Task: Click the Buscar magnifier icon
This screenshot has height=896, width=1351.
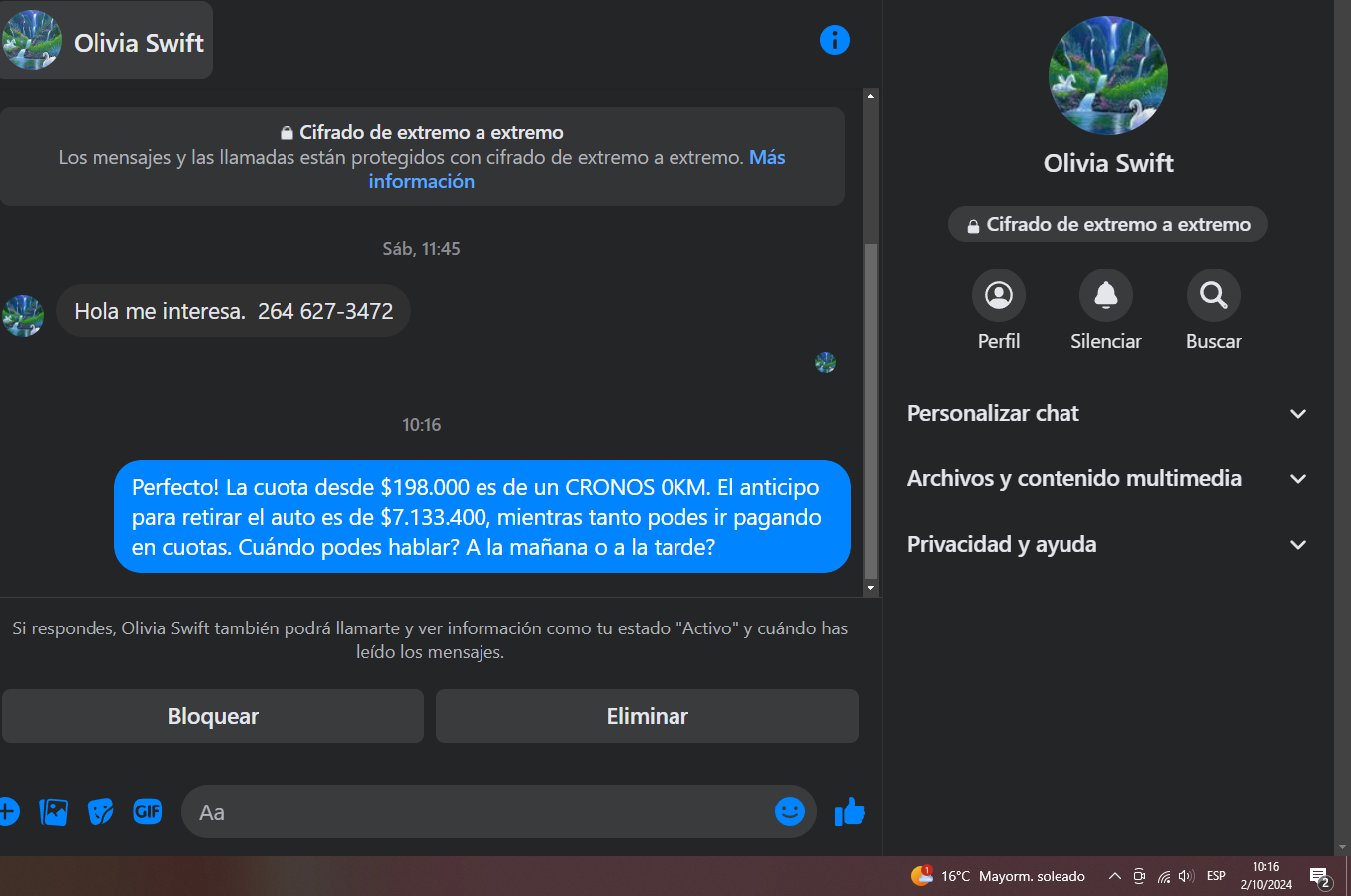Action: pos(1213,295)
